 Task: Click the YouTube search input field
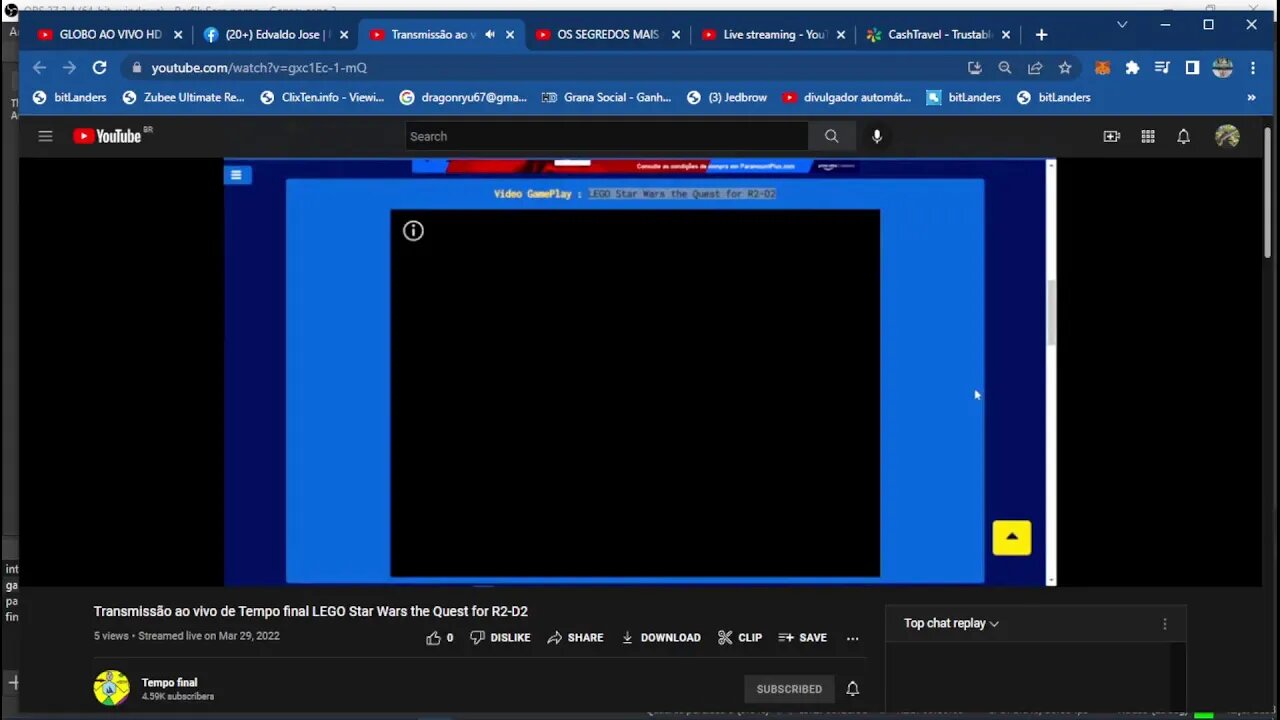coord(607,136)
